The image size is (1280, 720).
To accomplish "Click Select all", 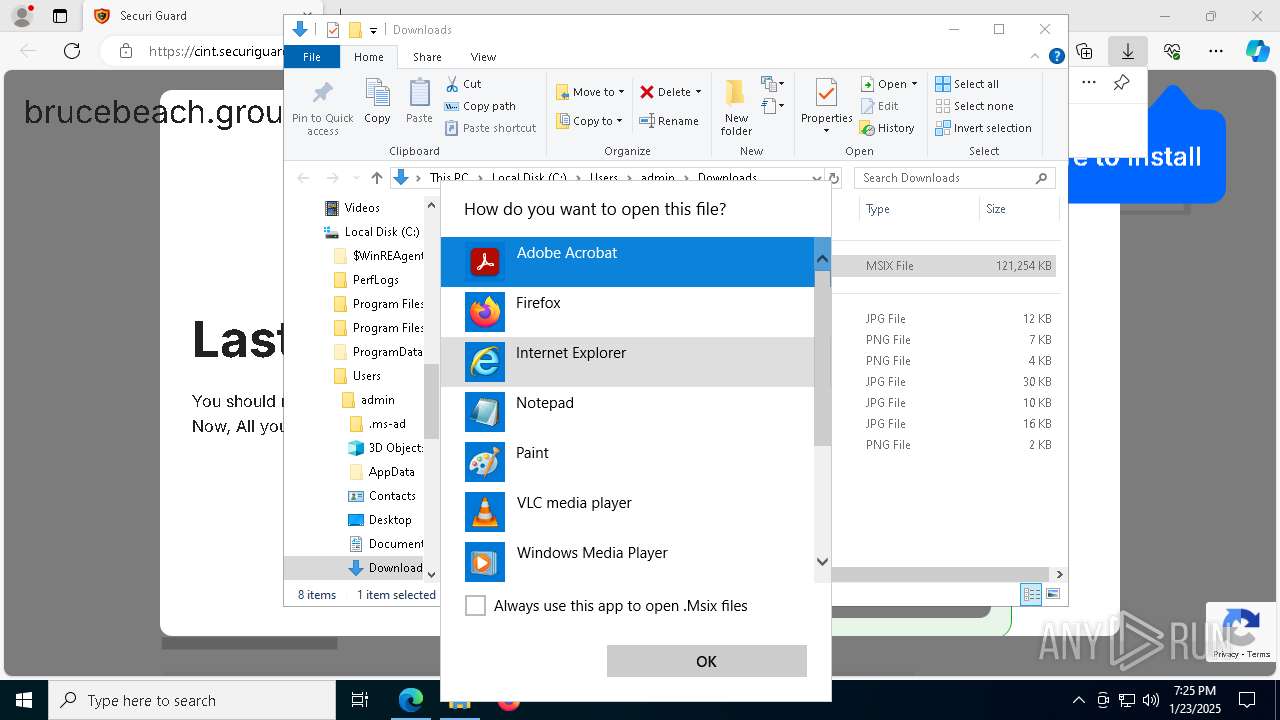I will 967,84.
